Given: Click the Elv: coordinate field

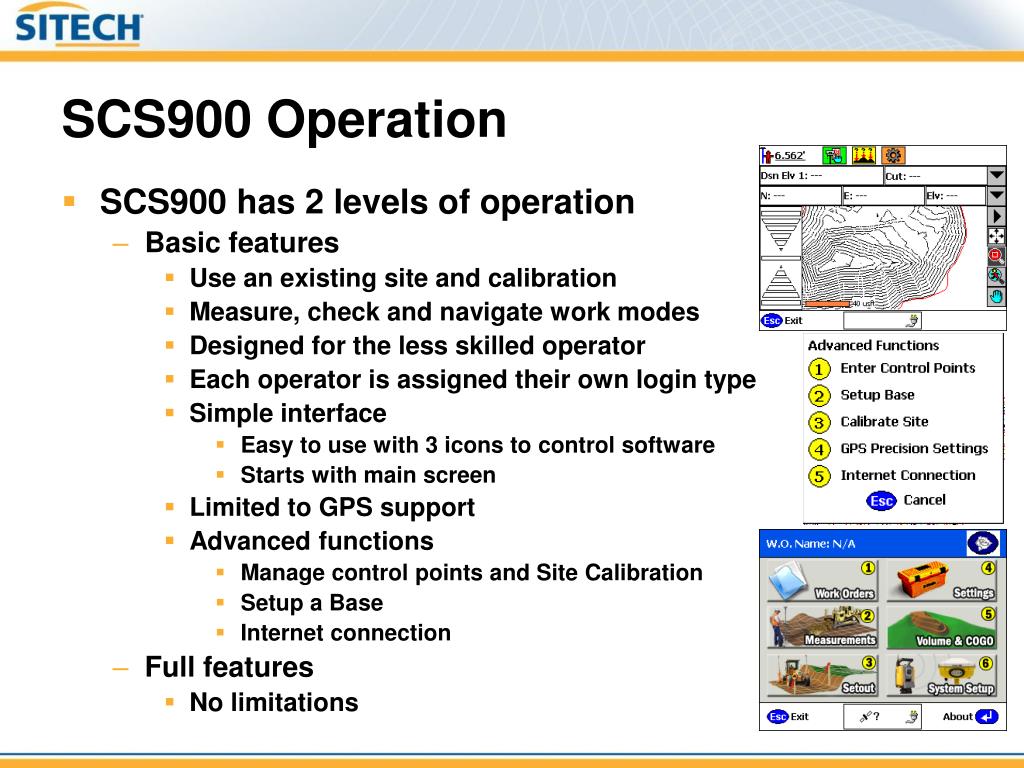Looking at the screenshot, I should click(955, 196).
